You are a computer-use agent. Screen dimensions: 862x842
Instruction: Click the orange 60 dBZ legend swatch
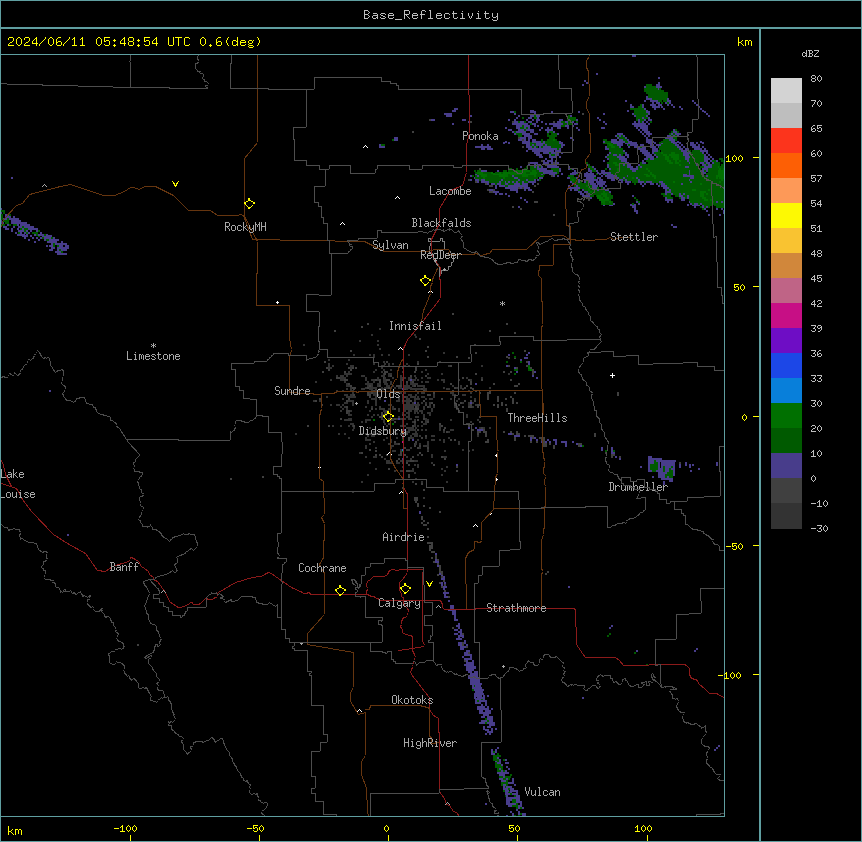[x=786, y=165]
